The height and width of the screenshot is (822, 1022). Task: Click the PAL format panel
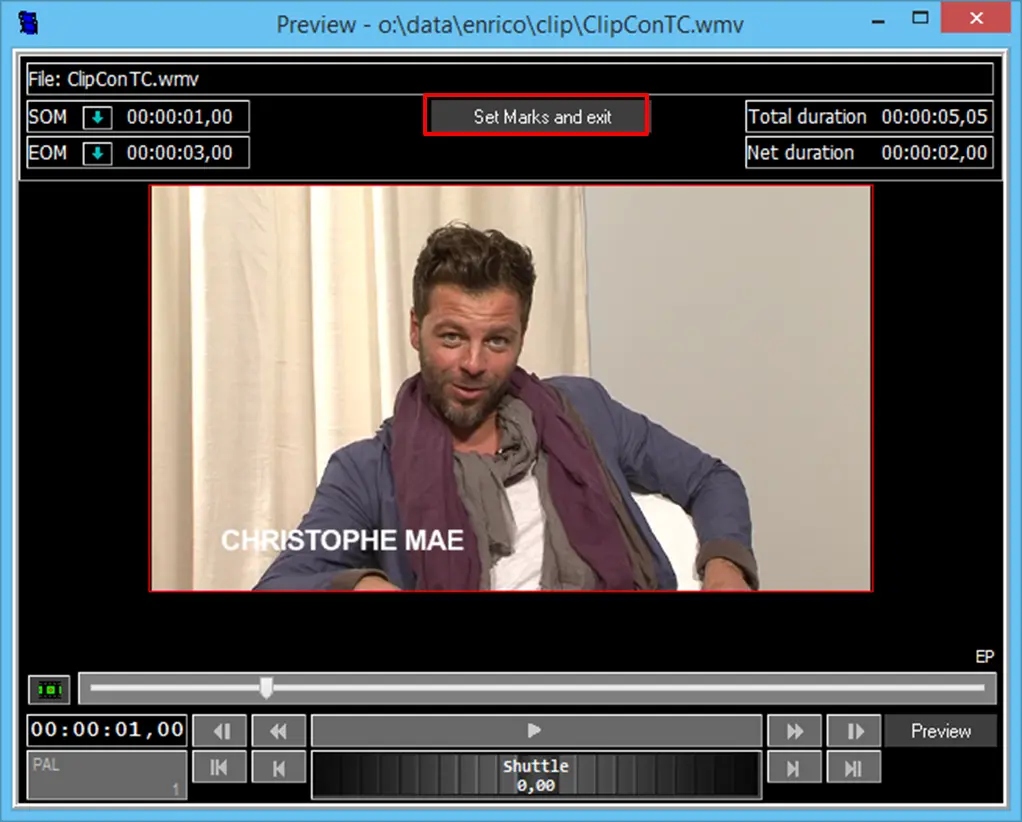click(106, 775)
